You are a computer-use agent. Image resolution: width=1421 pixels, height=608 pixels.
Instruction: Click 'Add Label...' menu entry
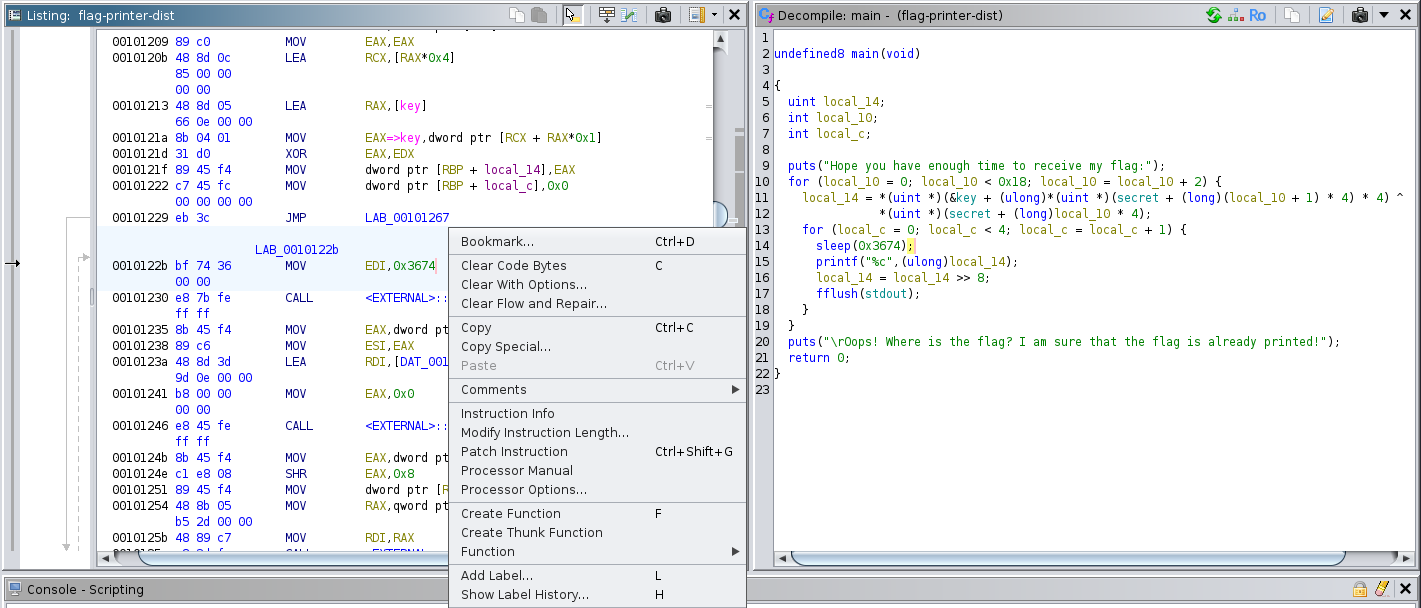coord(496,576)
